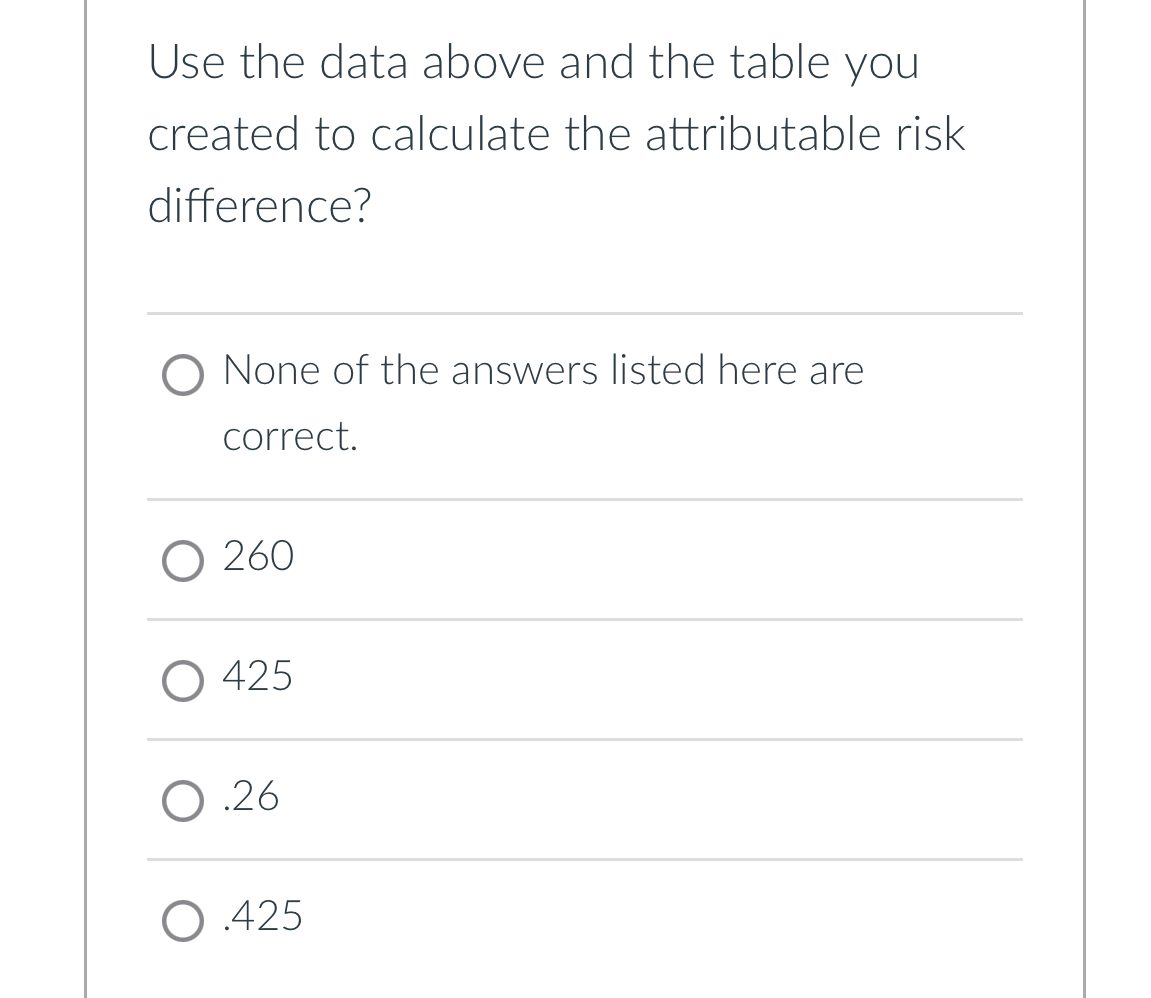Click the question line starting 'Use the data'
The height and width of the screenshot is (998, 1151).
click(533, 63)
